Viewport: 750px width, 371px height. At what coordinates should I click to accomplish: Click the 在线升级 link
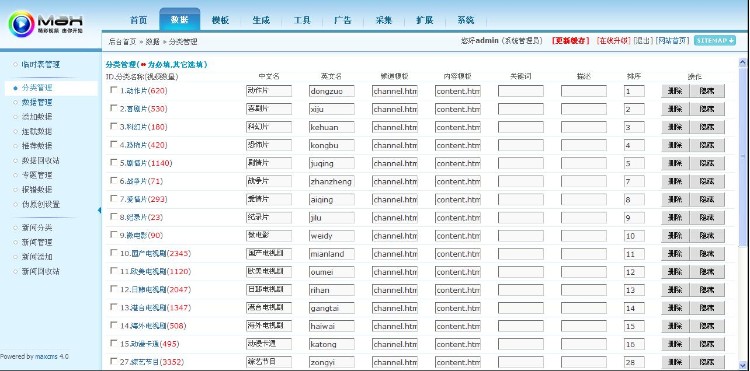coord(614,41)
